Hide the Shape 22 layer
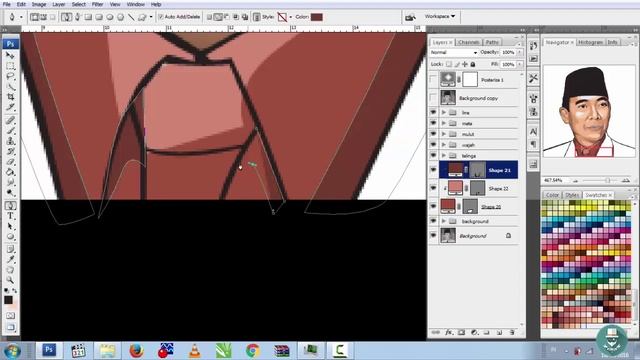The image size is (640, 360). pyautogui.click(x=433, y=189)
